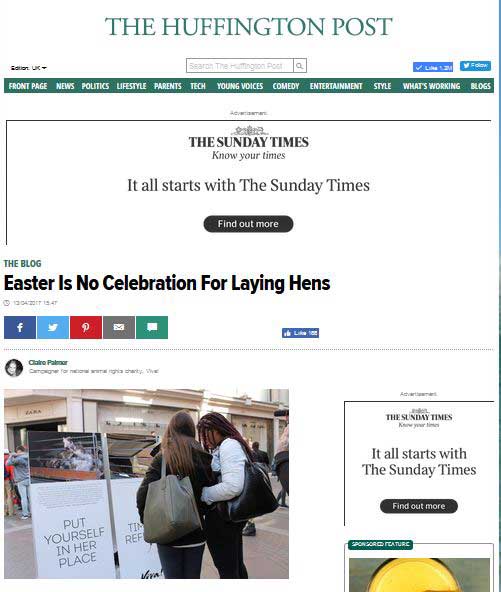This screenshot has width=501, height=592.
Task: Open the Entertainment menu item
Action: point(336,86)
